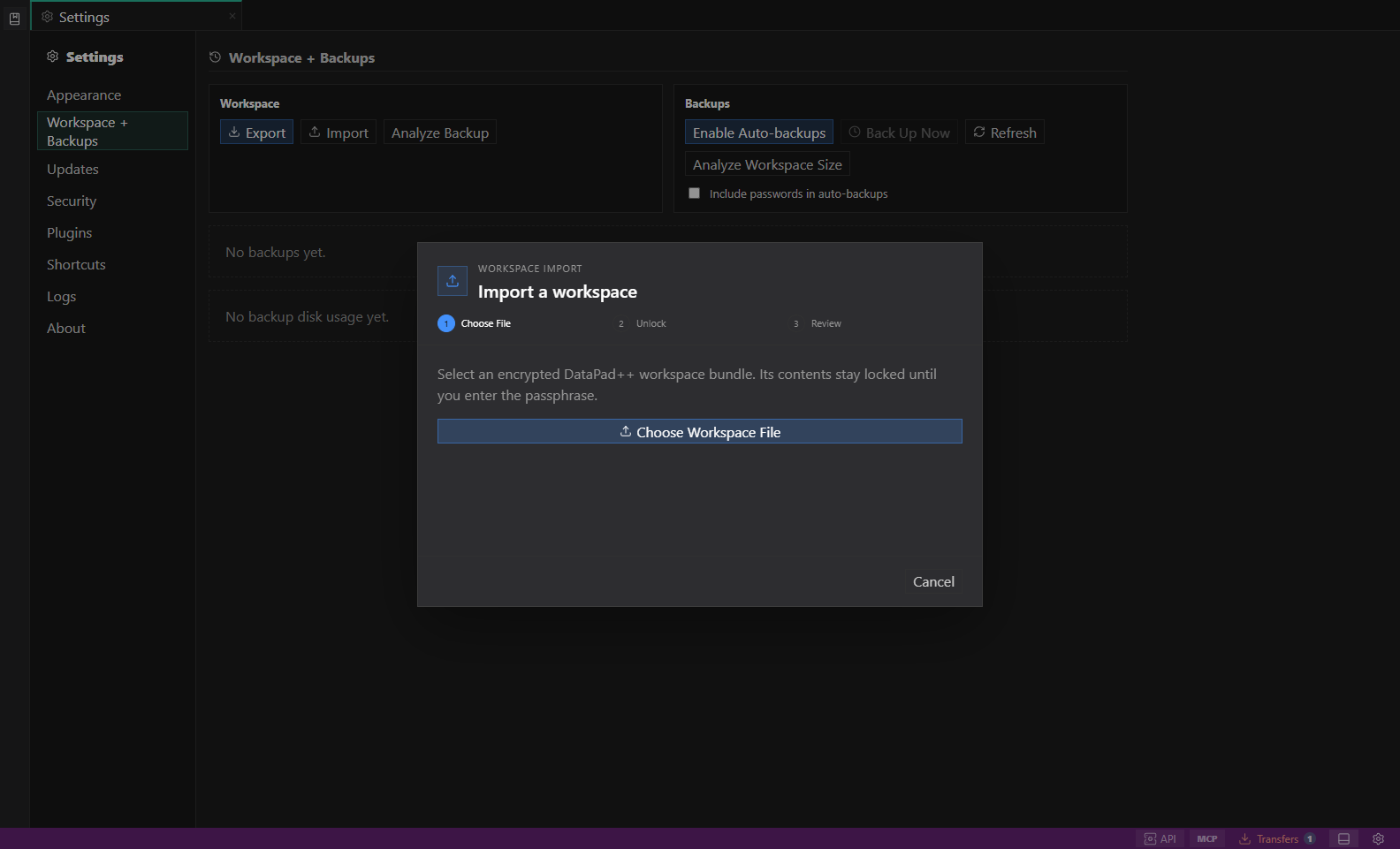This screenshot has height=849, width=1400.
Task: Toggle the panel layout icon in status bar
Action: pos(1344,839)
